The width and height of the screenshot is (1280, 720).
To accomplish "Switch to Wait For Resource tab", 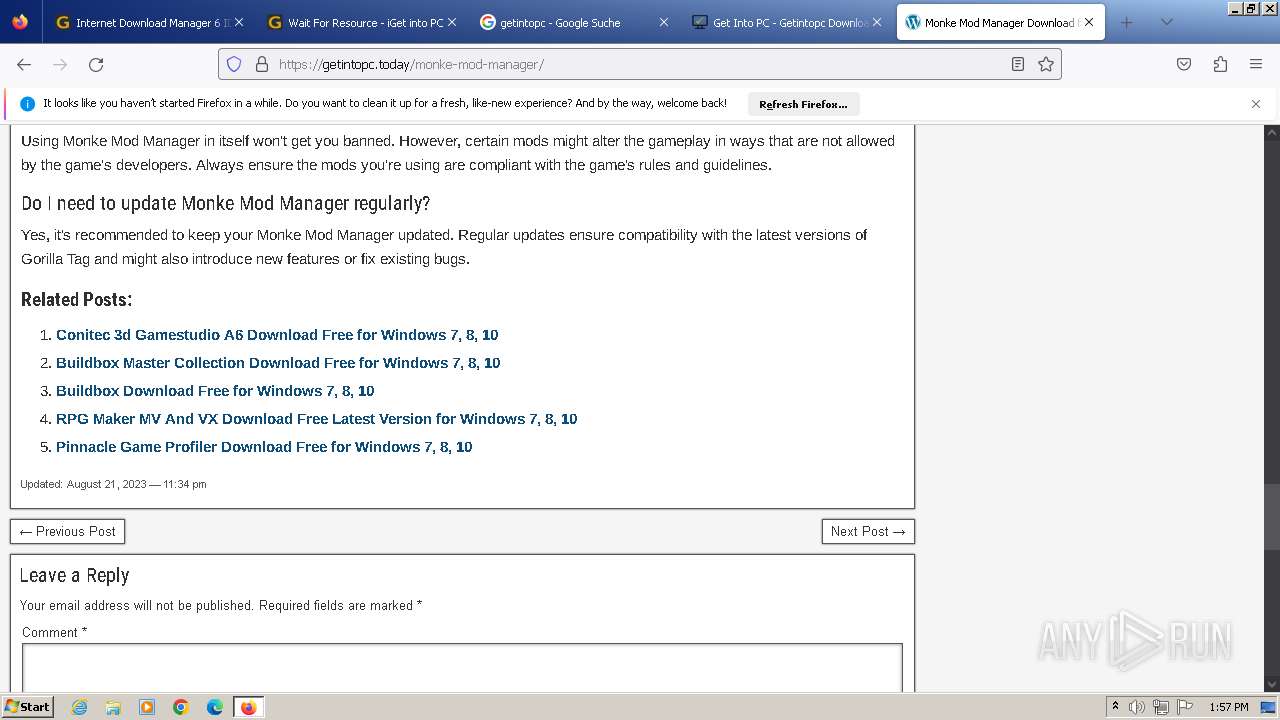I will [x=355, y=22].
